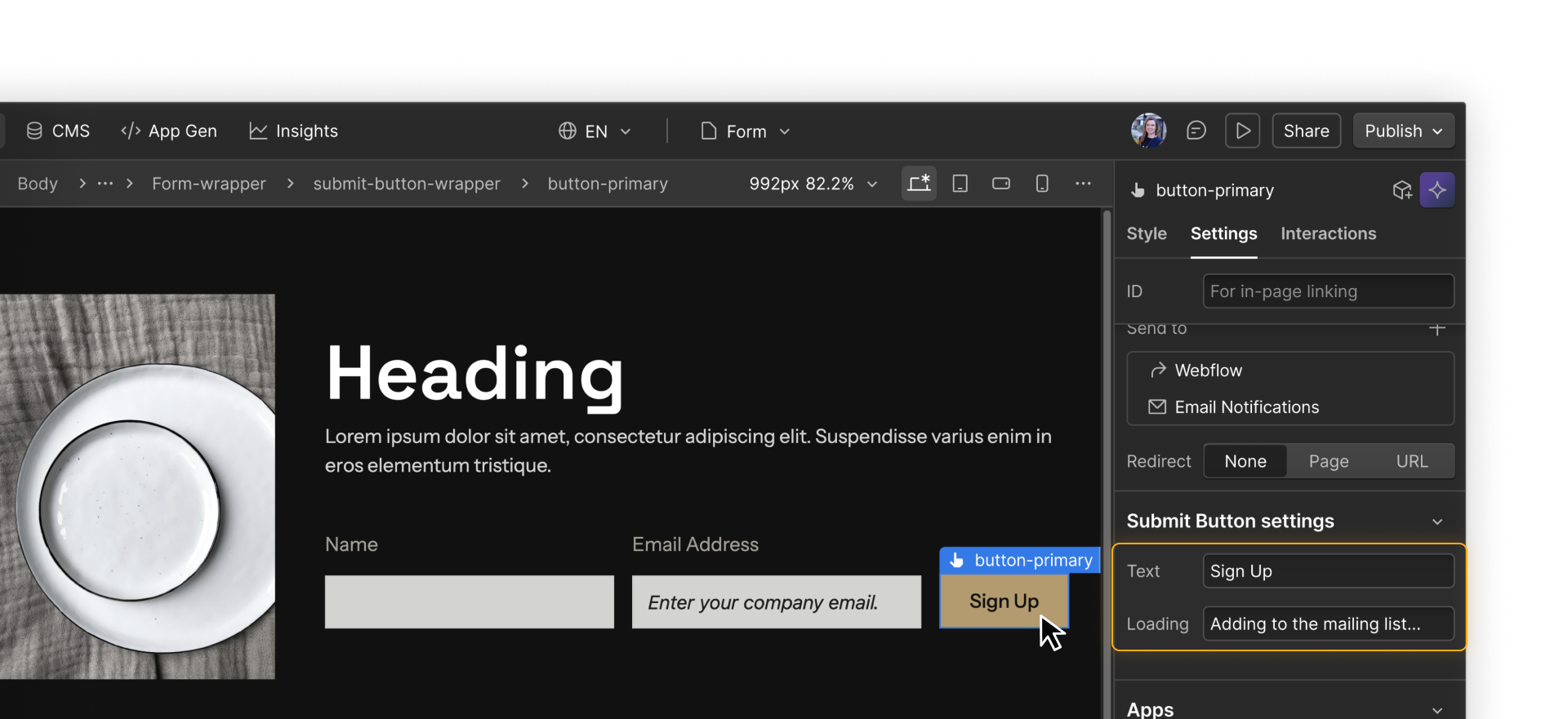Set Redirect to Page

coord(1329,461)
